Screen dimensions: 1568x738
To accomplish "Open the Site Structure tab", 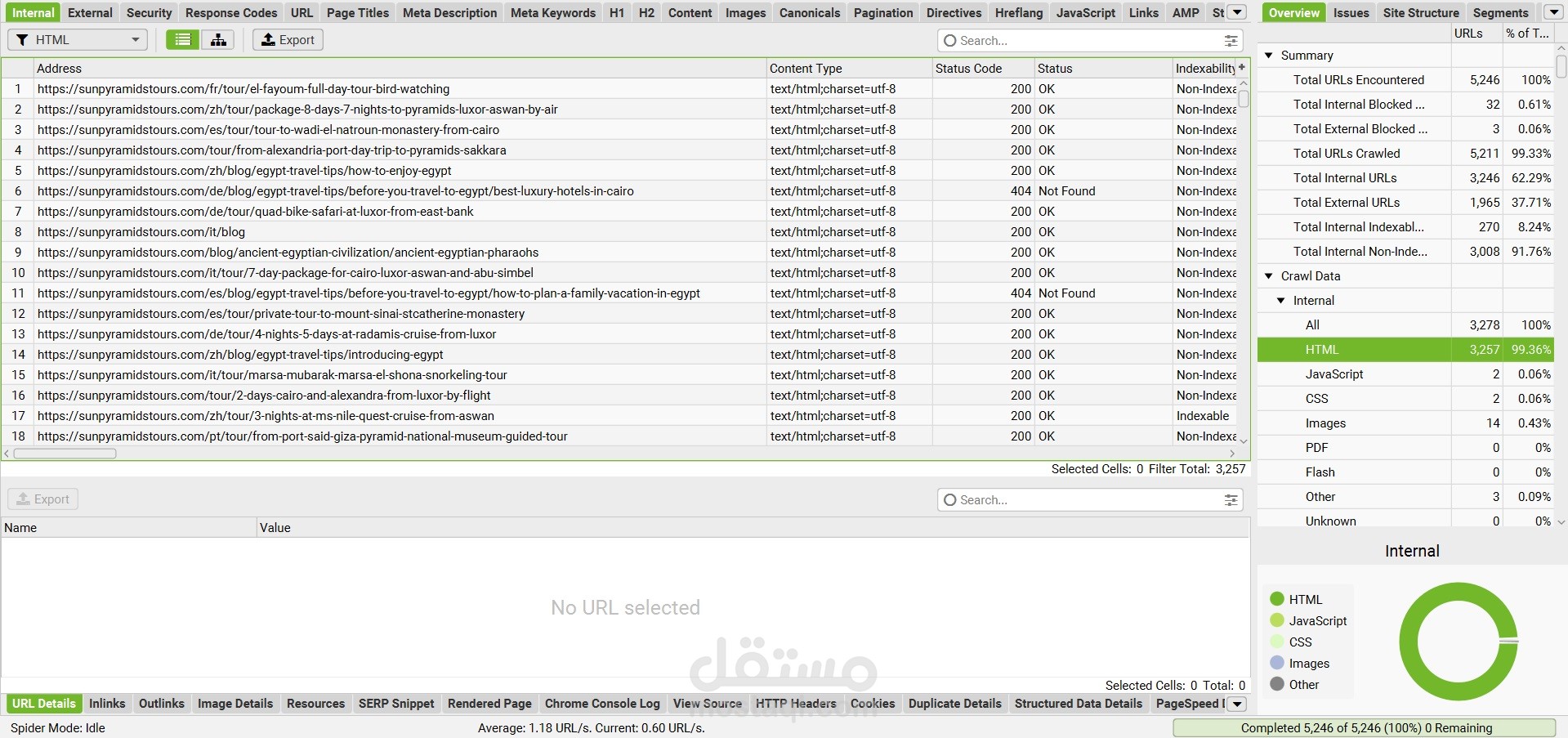I will (1421, 12).
